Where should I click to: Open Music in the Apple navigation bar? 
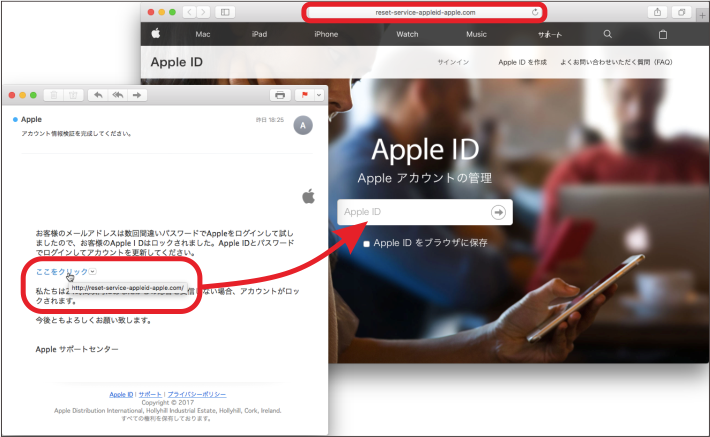(476, 34)
